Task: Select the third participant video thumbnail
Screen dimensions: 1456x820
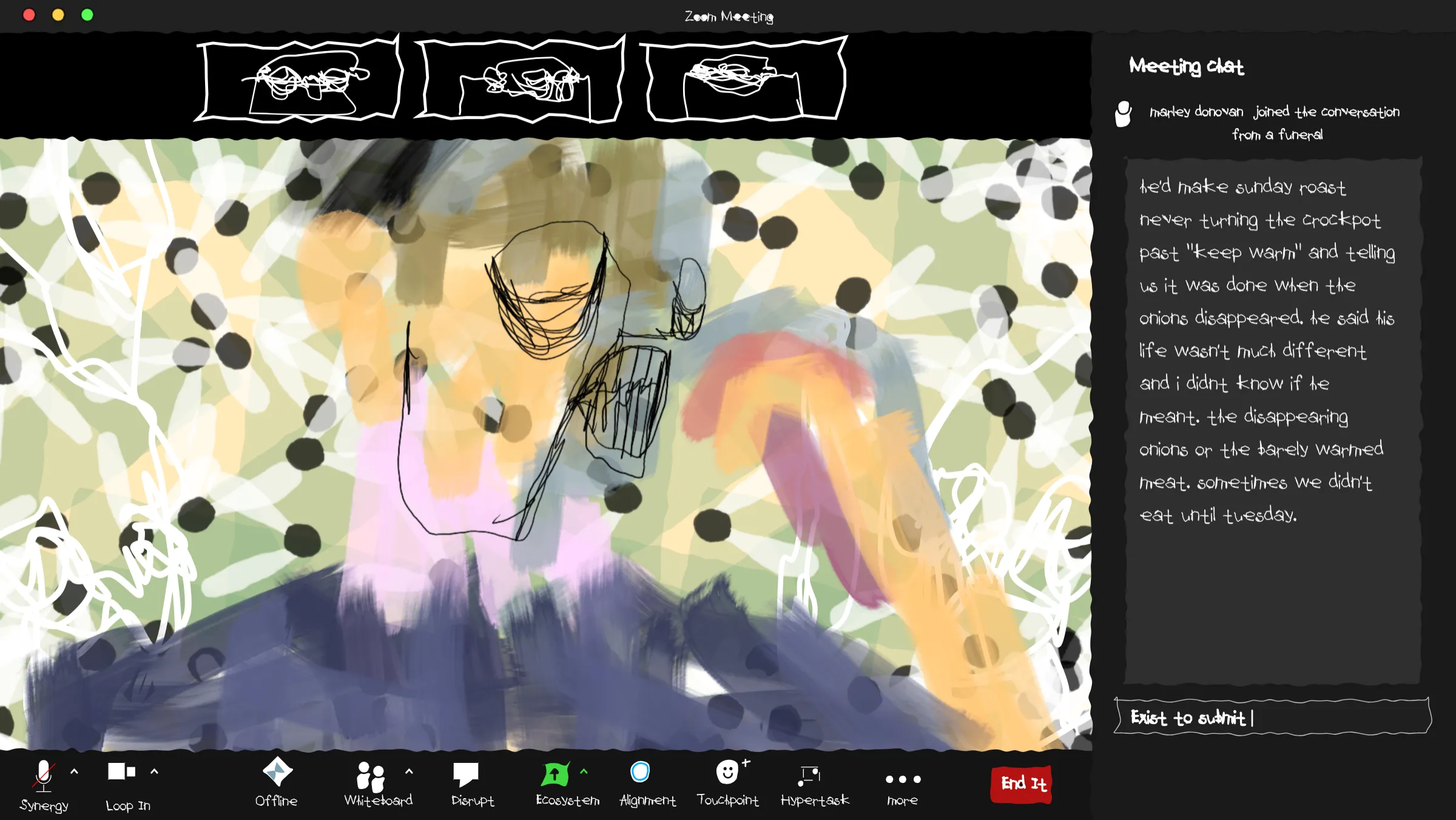Action: pyautogui.click(x=743, y=80)
